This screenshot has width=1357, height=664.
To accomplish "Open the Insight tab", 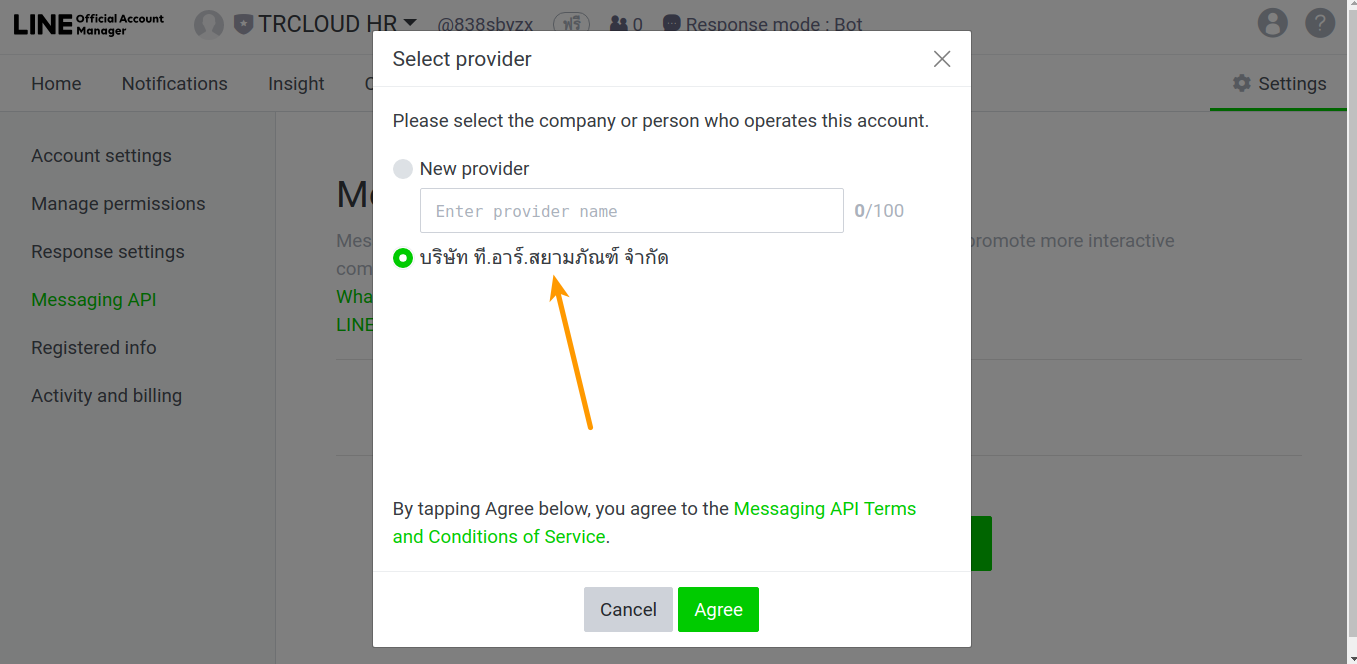I will pyautogui.click(x=296, y=84).
